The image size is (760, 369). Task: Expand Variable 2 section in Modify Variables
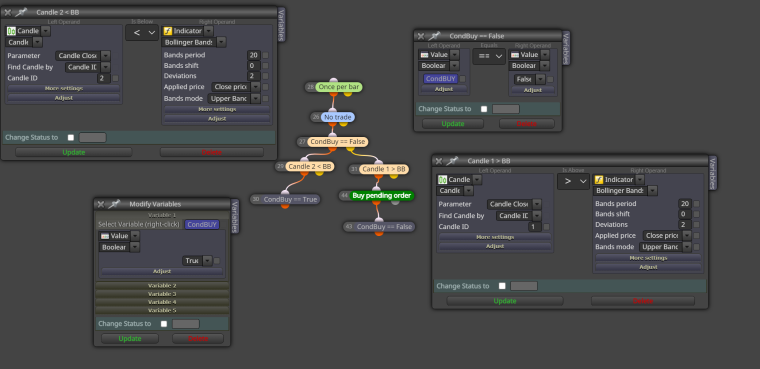(162, 286)
